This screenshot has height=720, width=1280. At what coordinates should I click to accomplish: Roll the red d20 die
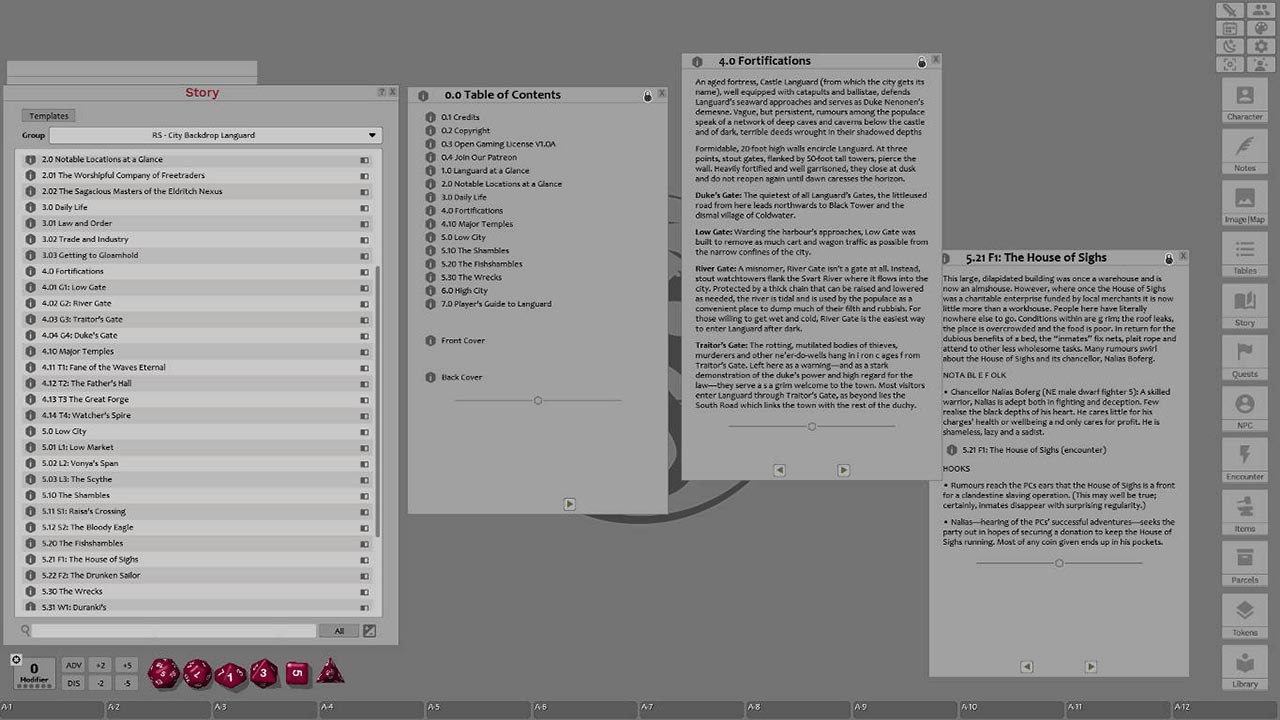click(x=166, y=673)
